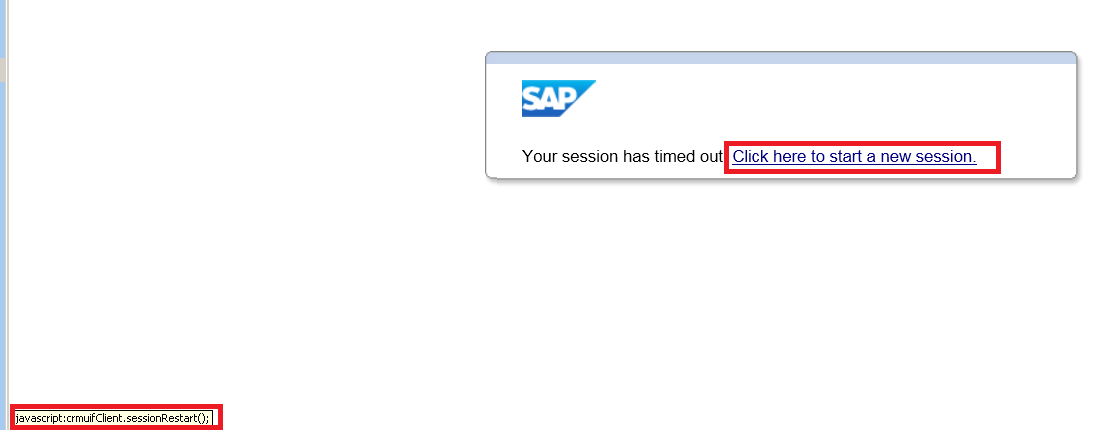Click the SAP logo in dialog

click(x=558, y=98)
